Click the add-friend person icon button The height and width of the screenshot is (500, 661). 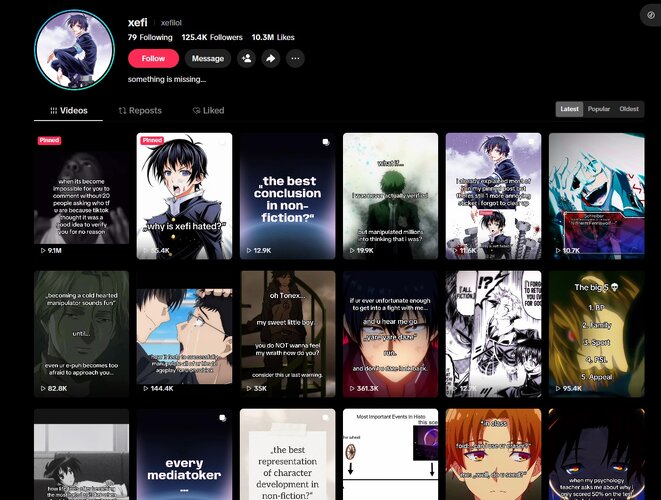(x=247, y=59)
